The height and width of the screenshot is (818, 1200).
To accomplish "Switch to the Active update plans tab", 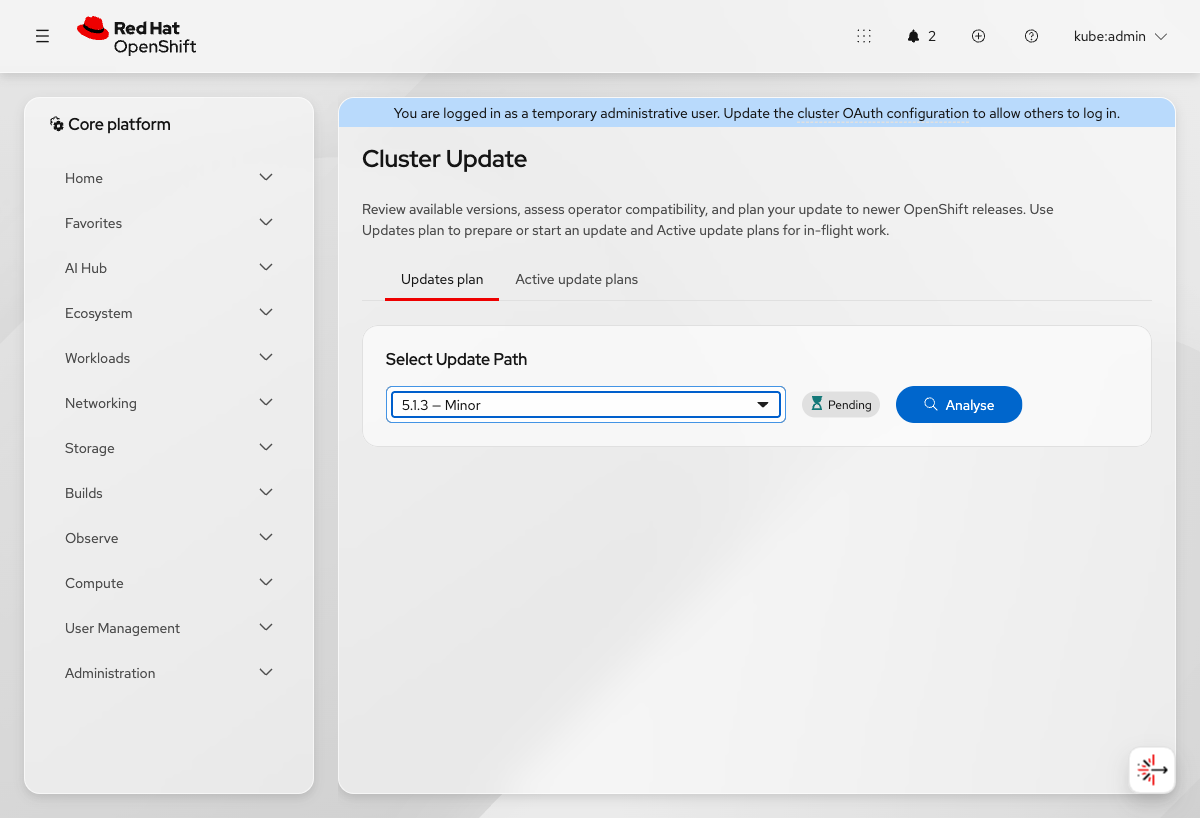I will click(577, 279).
